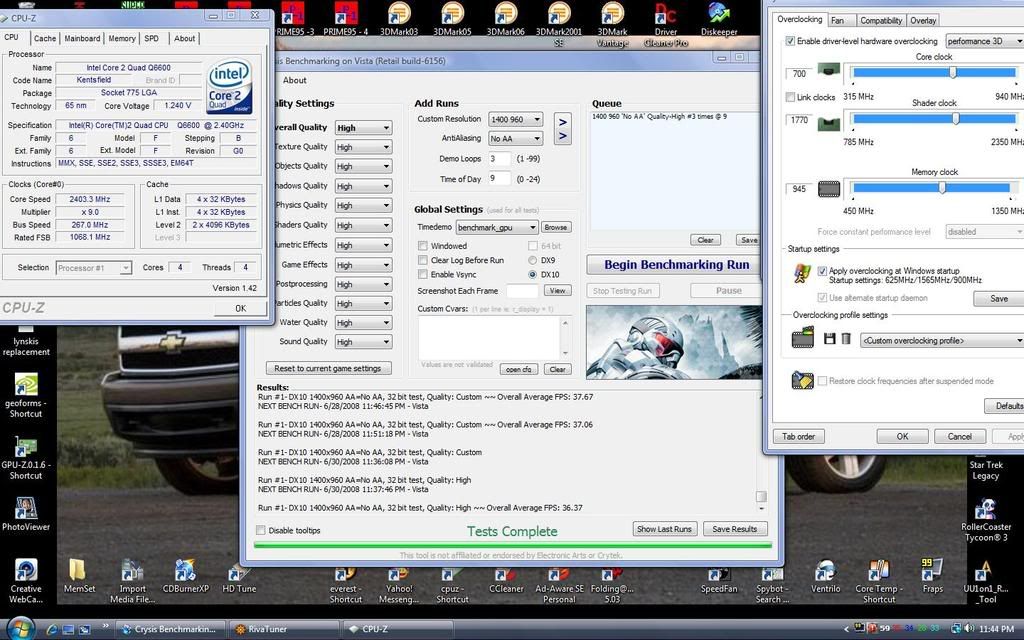This screenshot has width=1024, height=640.
Task: Check Clear Log Before Run
Action: point(423,260)
